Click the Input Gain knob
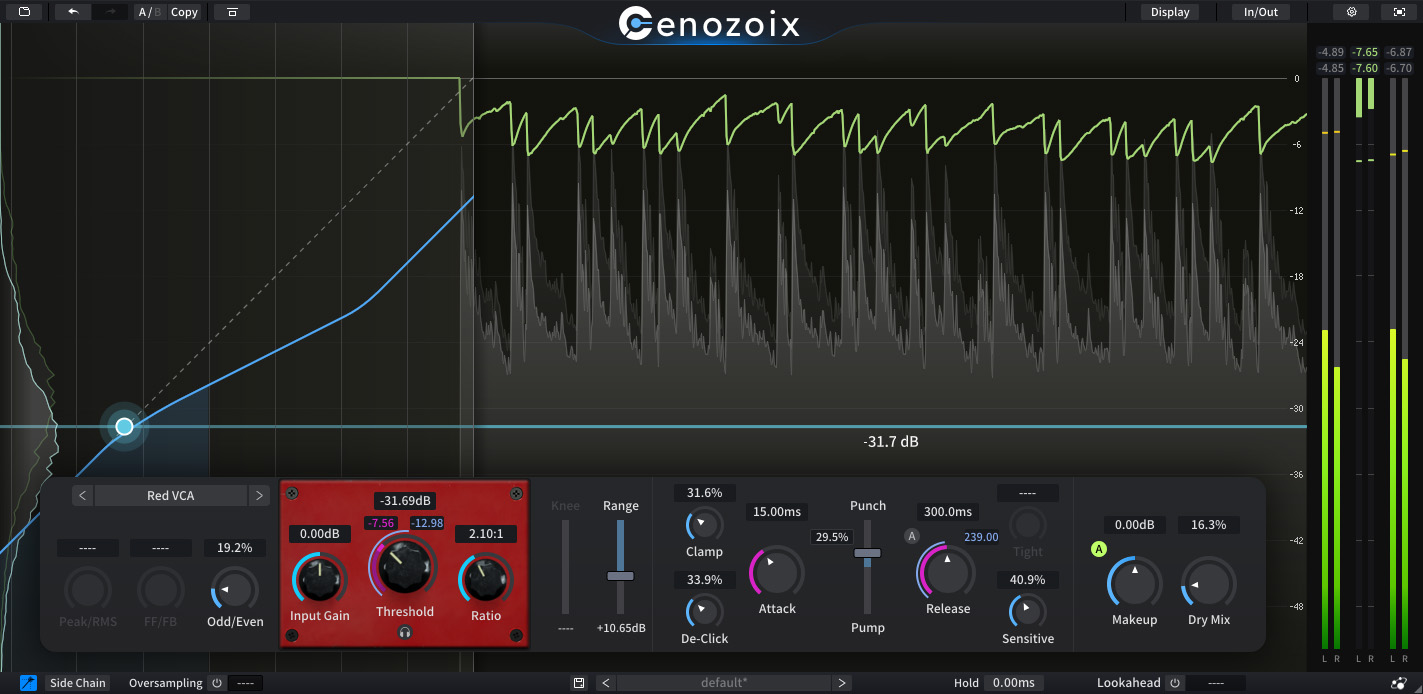1423x694 pixels. (320, 579)
